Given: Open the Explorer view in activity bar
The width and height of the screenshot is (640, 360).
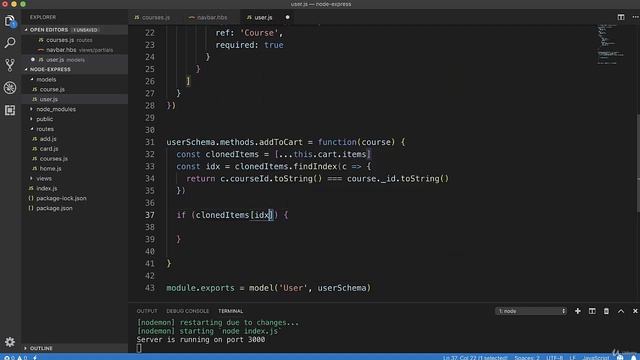Looking at the screenshot, I should coord(10,21).
